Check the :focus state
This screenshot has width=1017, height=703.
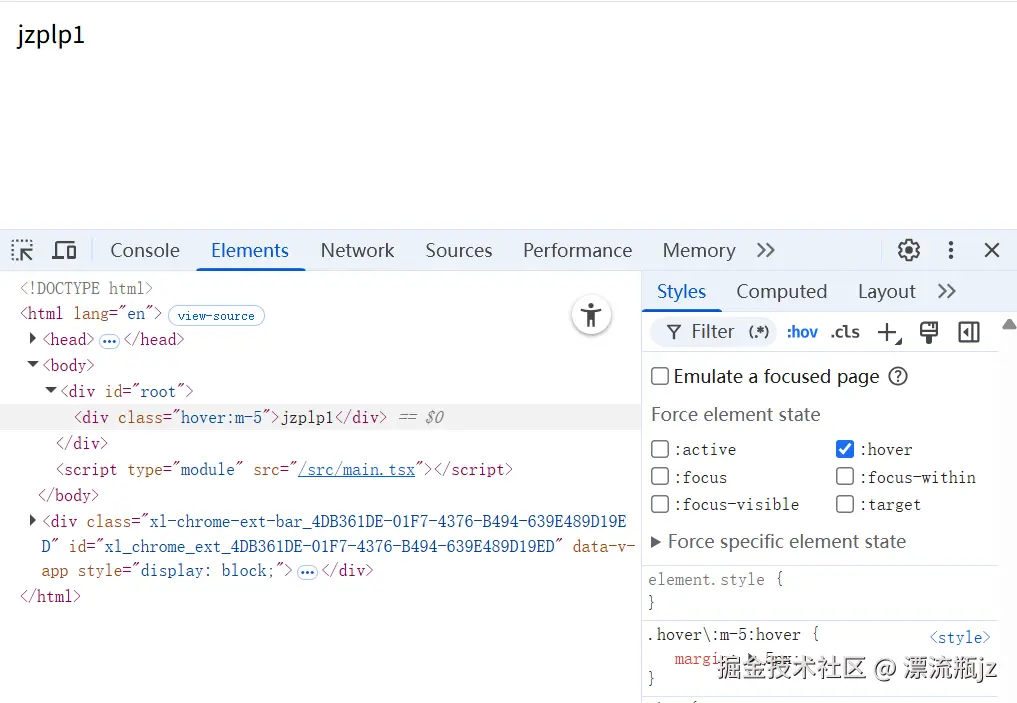[x=660, y=477]
